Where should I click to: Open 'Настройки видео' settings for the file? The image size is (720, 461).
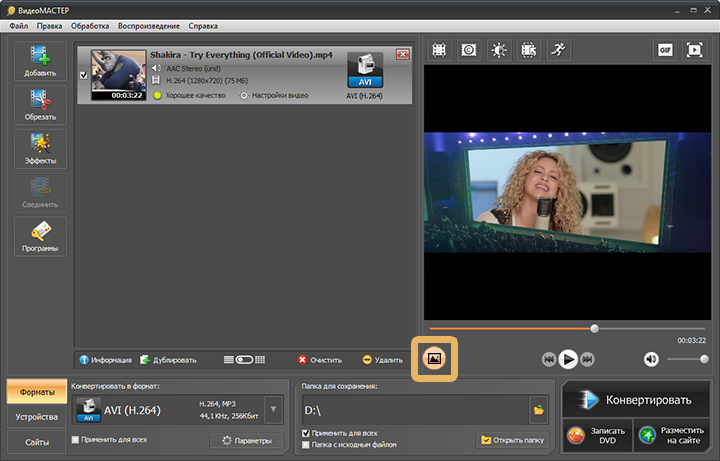(274, 96)
